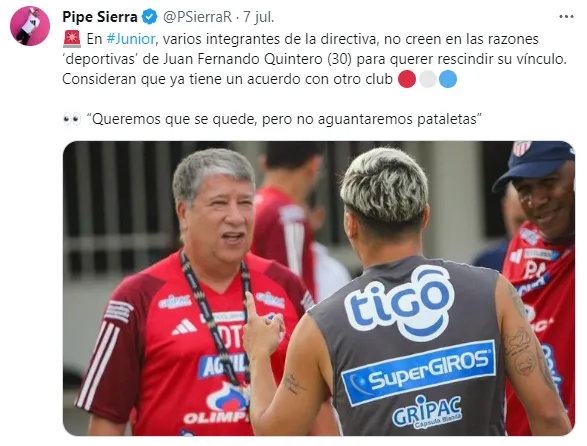Open Pipe Sierra's profile avatar
The image size is (587, 446).
(30, 26)
